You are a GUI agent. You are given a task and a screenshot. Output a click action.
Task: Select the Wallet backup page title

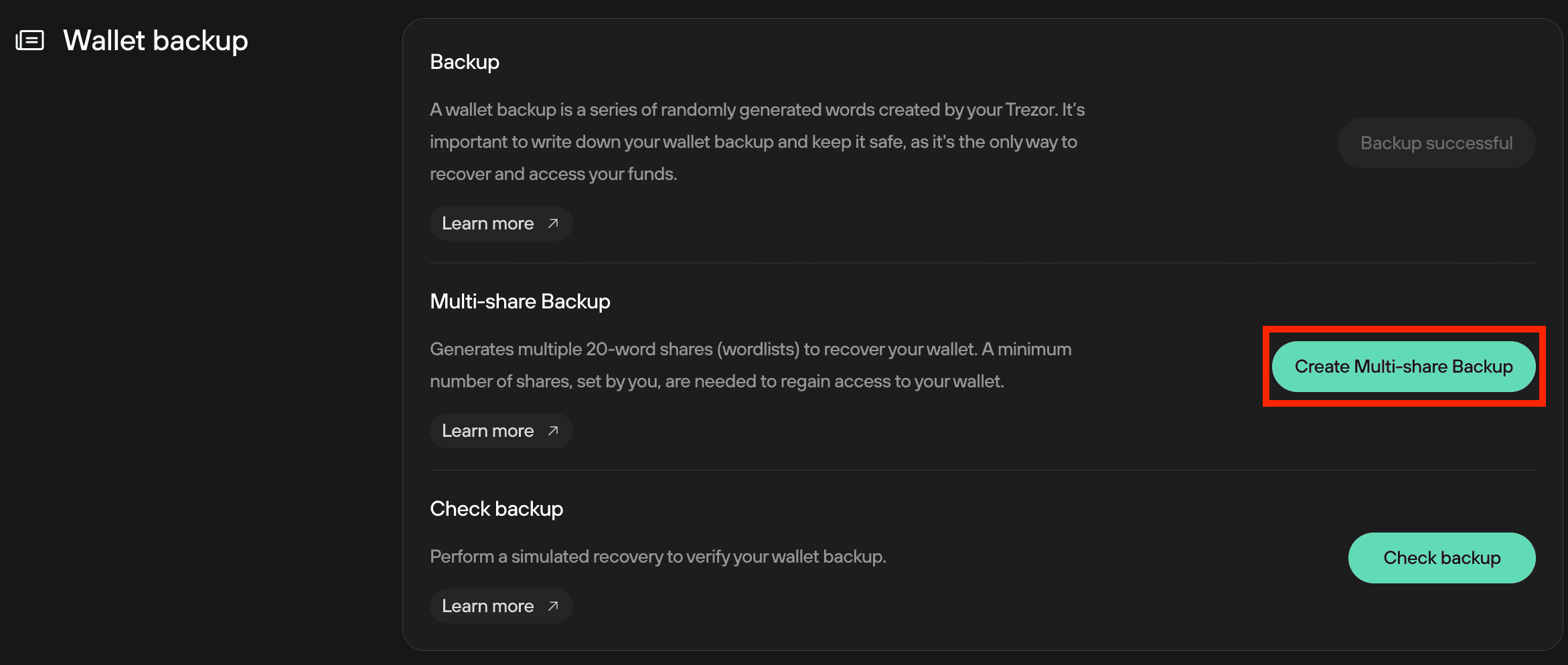coord(155,41)
